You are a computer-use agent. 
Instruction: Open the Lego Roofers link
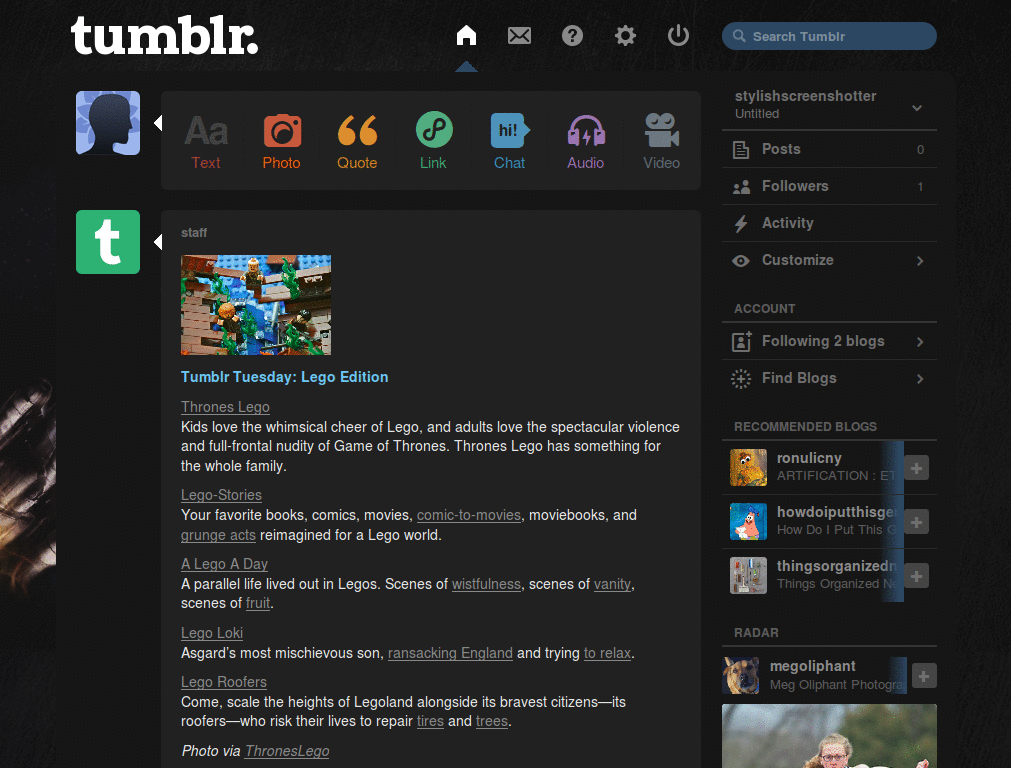click(224, 682)
